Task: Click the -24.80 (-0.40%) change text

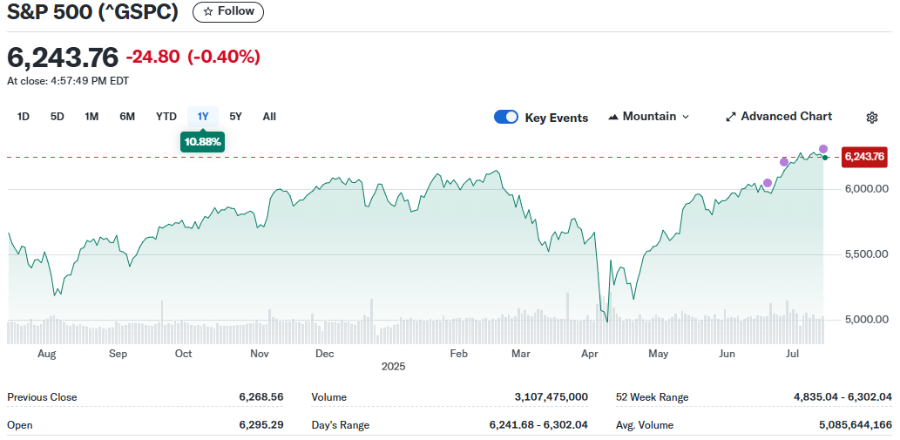Action: 193,57
